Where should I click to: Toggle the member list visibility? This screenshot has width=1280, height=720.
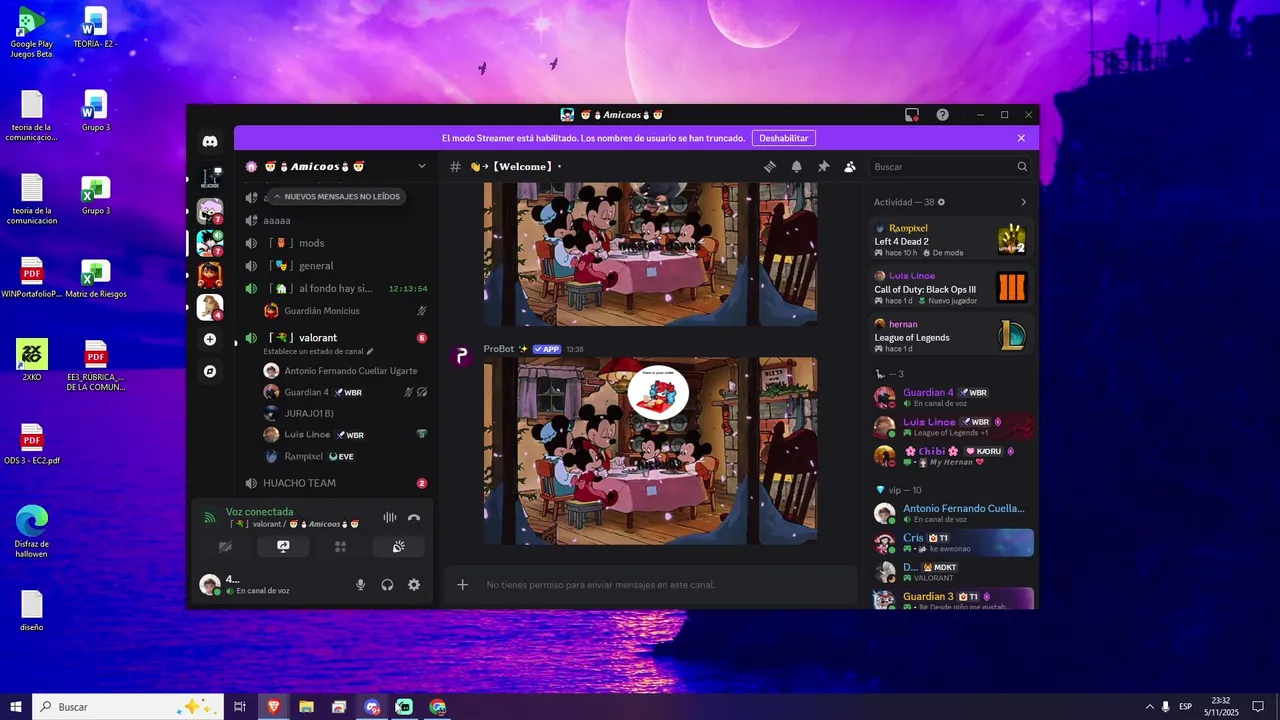tap(850, 167)
